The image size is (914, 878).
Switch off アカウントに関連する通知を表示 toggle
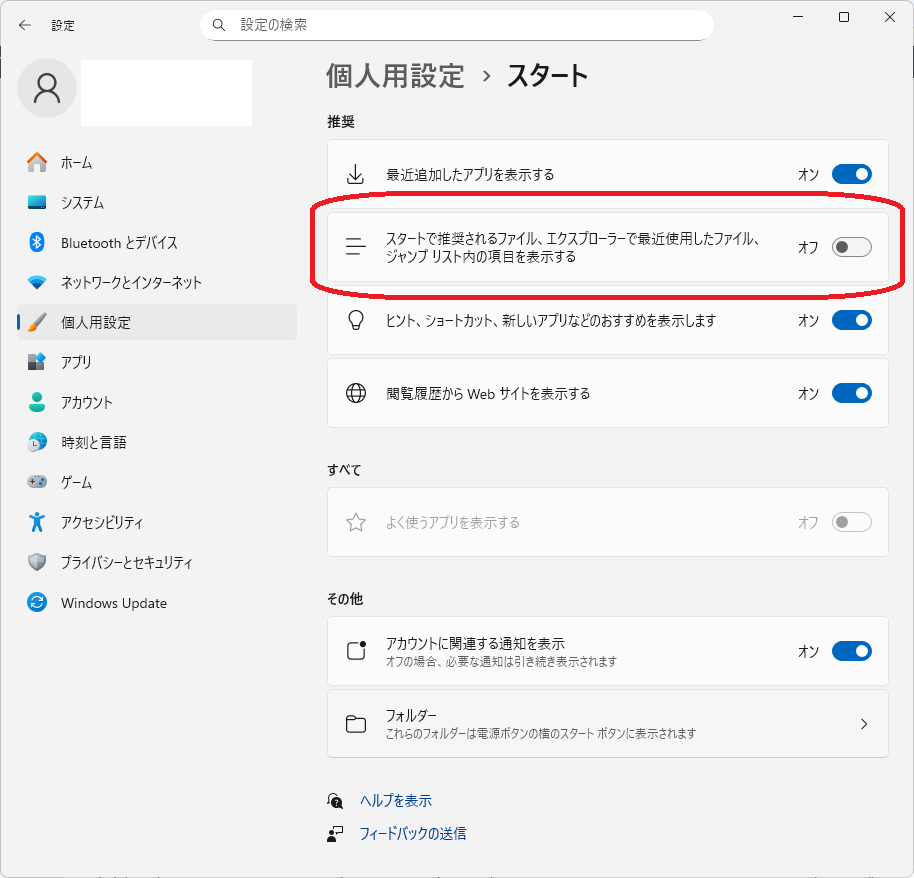pyautogui.click(x=851, y=651)
